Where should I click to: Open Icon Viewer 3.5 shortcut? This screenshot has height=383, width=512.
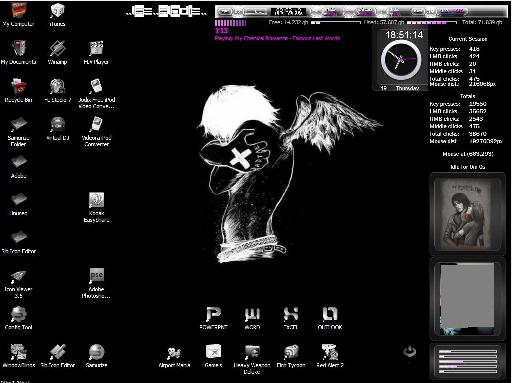[18, 283]
